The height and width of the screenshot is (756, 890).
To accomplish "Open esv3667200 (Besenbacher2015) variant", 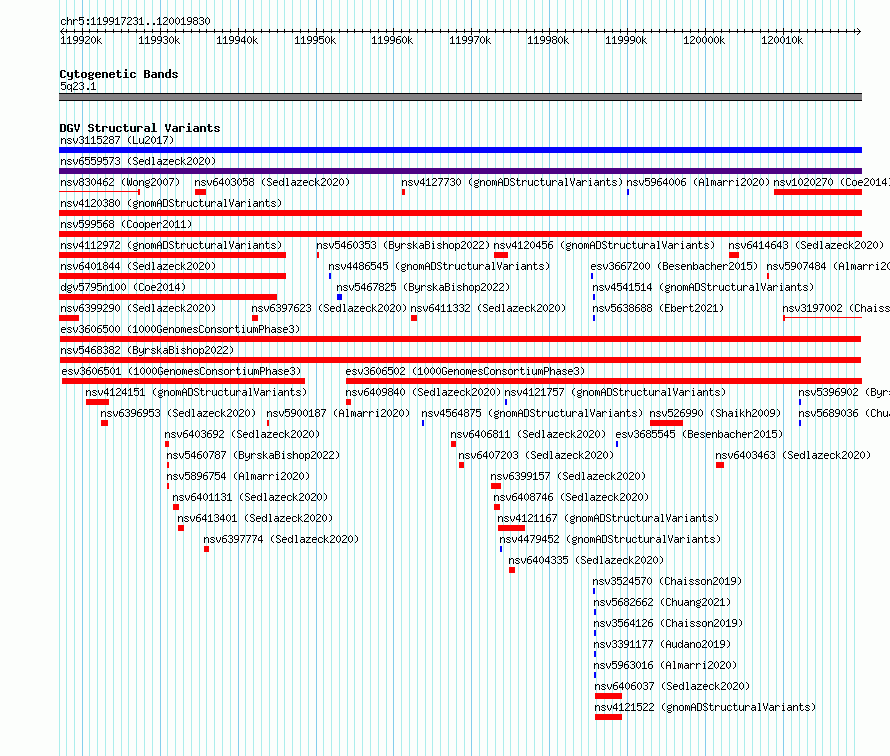I will (674, 266).
